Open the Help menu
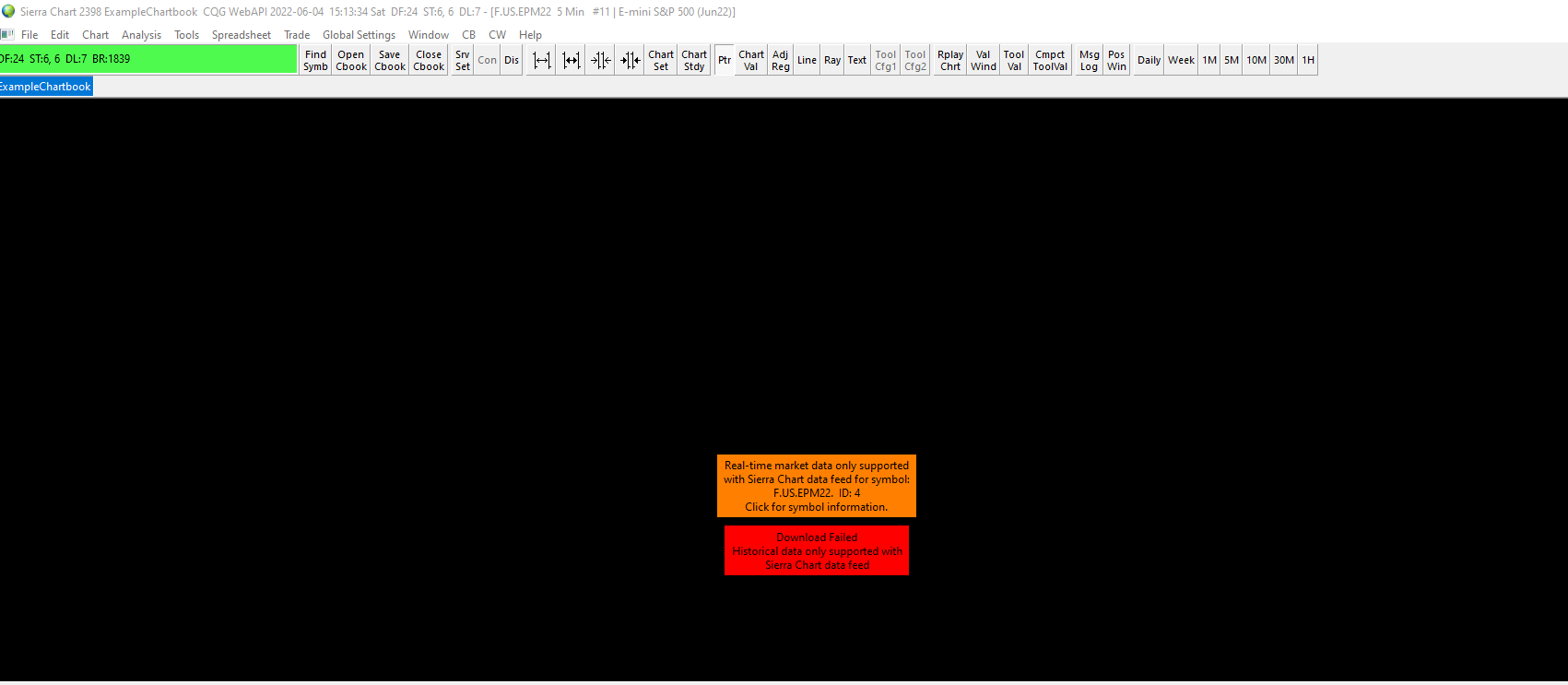Viewport: 1568px width, 685px height. tap(530, 35)
